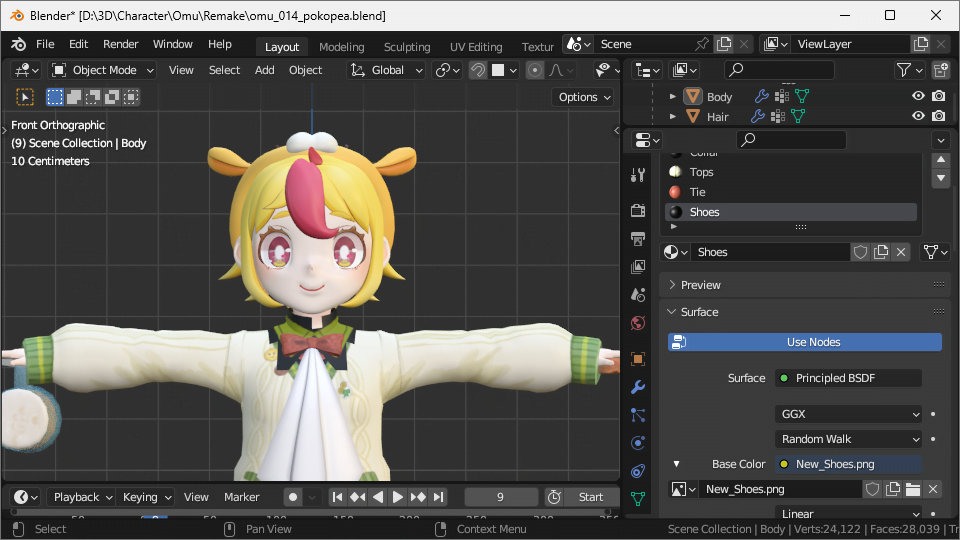Open the Tool properties tab
Screen dimensions: 960x540
[x=638, y=175]
